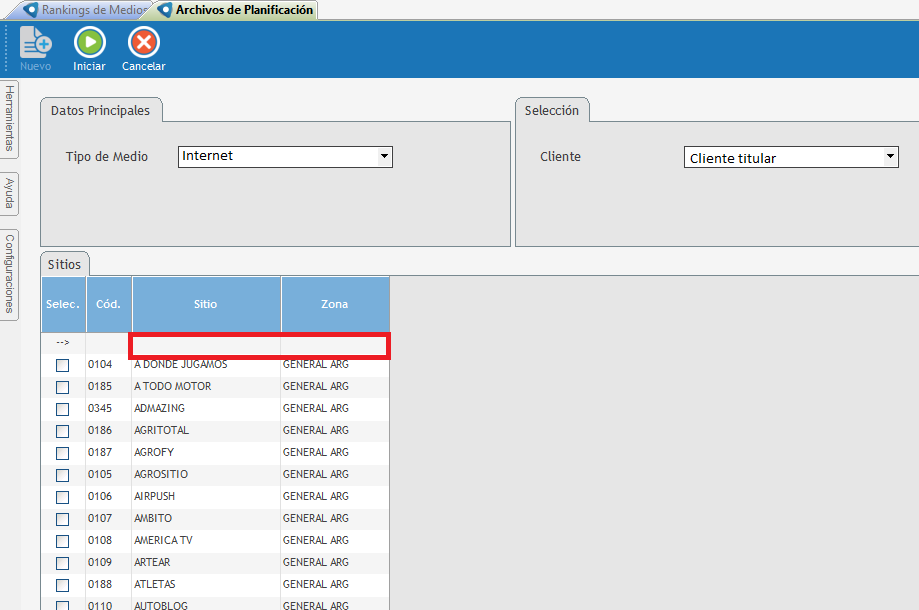Open the Ayuda side panel tab
This screenshot has height=610, width=919.
[x=9, y=193]
